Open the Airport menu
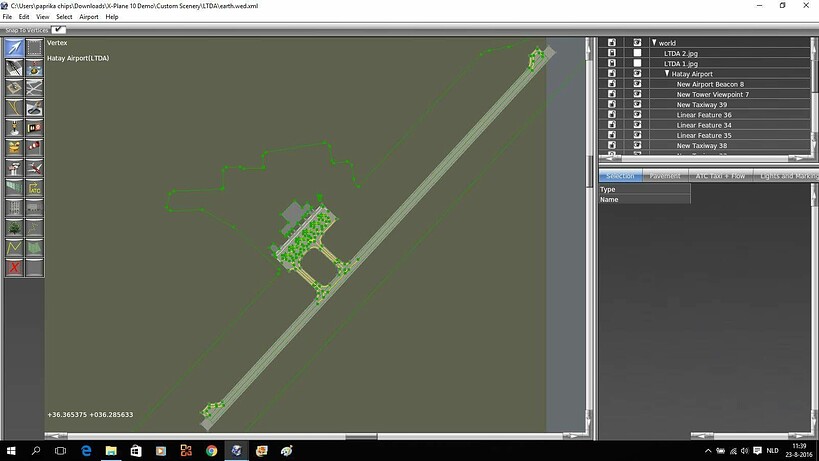Viewport: 819px width, 461px height. pos(89,17)
